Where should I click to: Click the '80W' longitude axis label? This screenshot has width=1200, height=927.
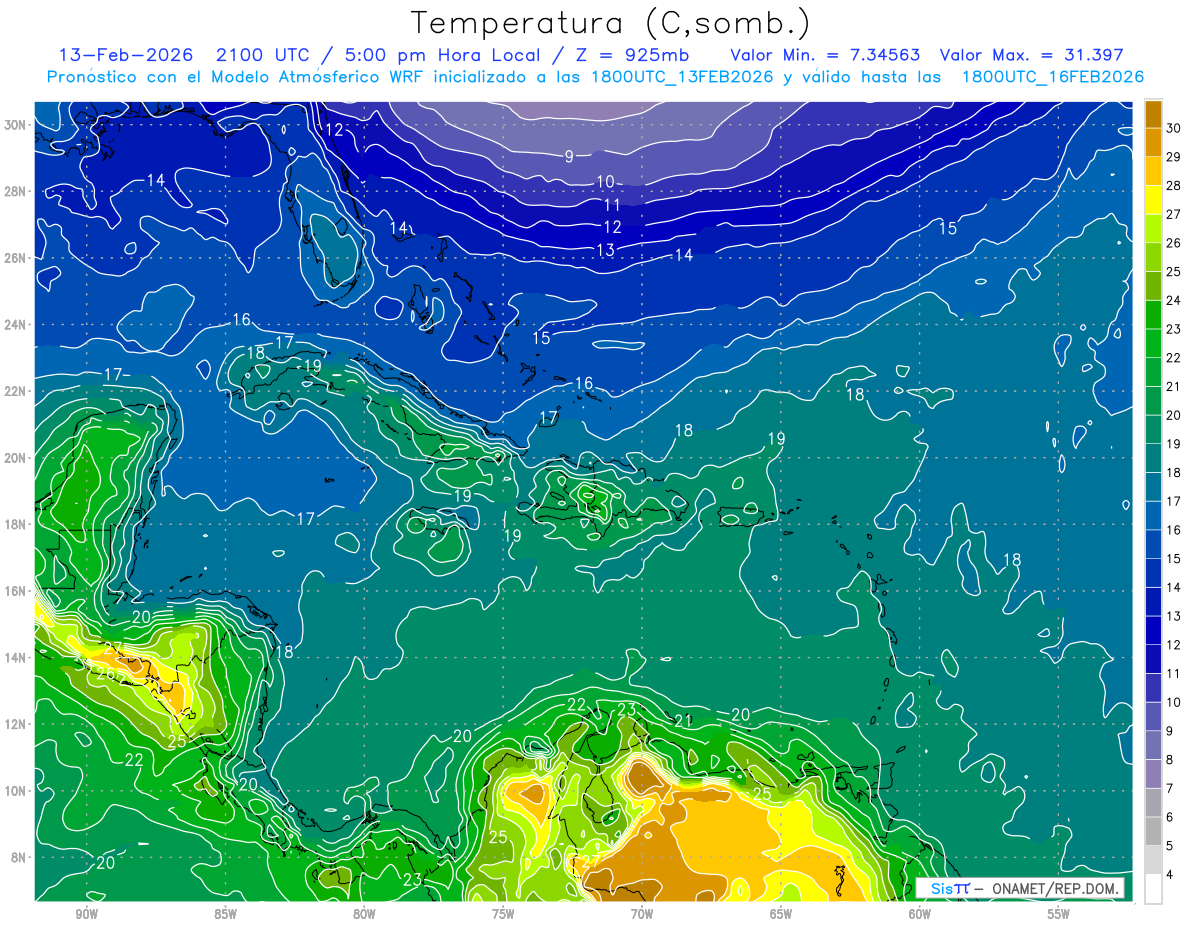tap(364, 913)
